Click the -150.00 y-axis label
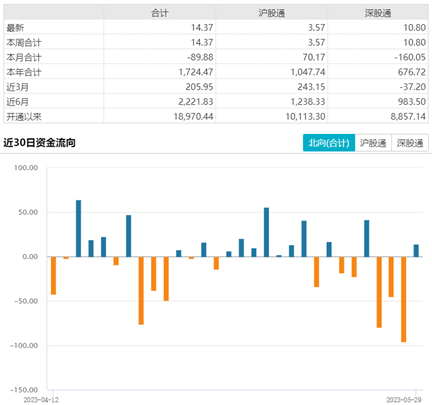Screen dimensions: 432x405 pyautogui.click(x=24, y=390)
